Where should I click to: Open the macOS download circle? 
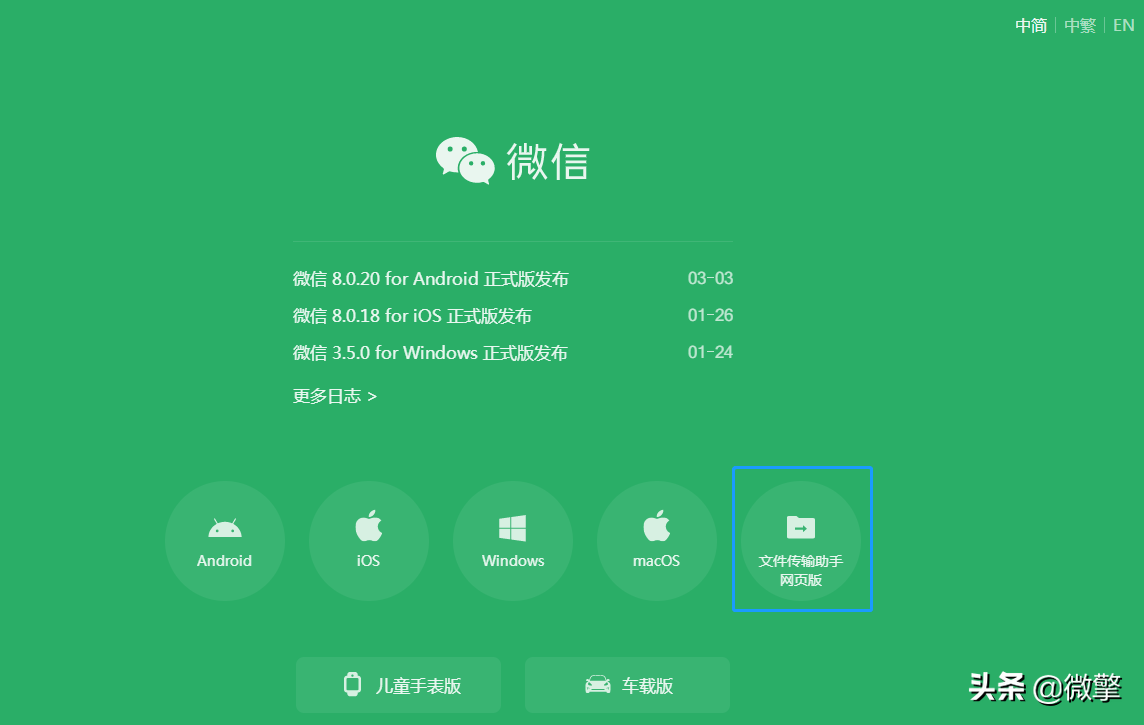click(x=657, y=540)
